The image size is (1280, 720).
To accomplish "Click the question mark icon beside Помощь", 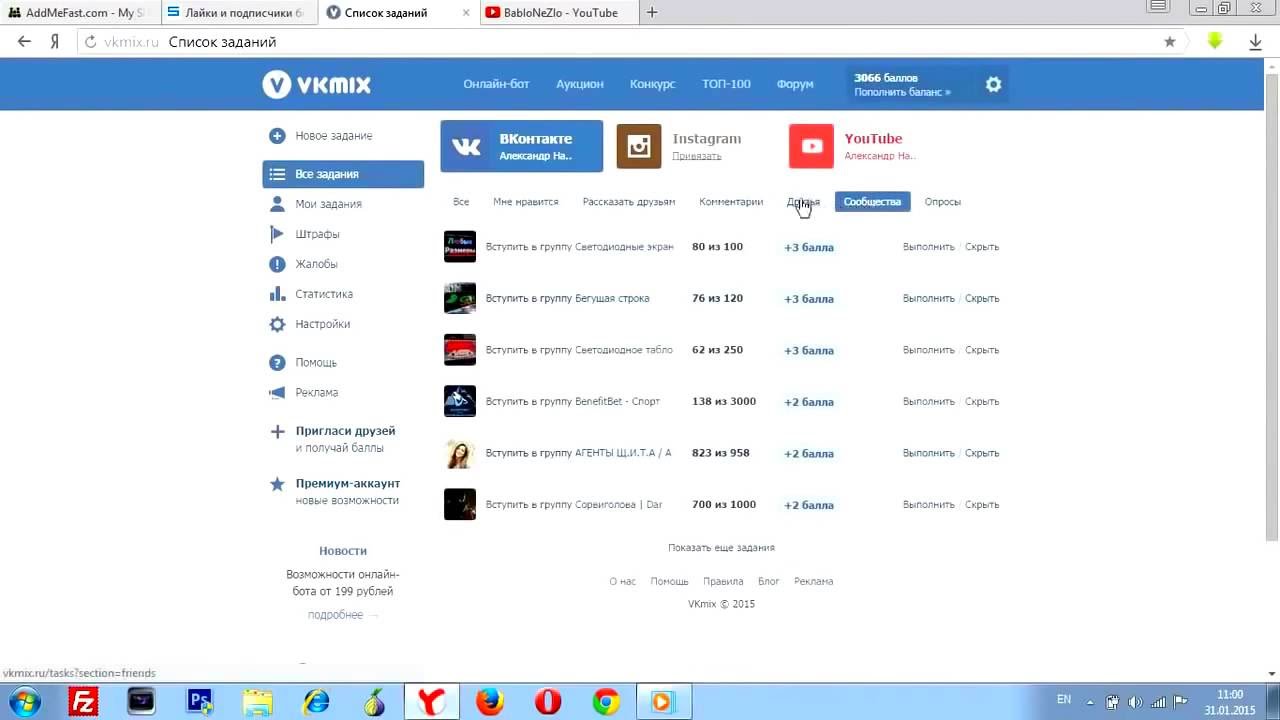I will (x=277, y=362).
